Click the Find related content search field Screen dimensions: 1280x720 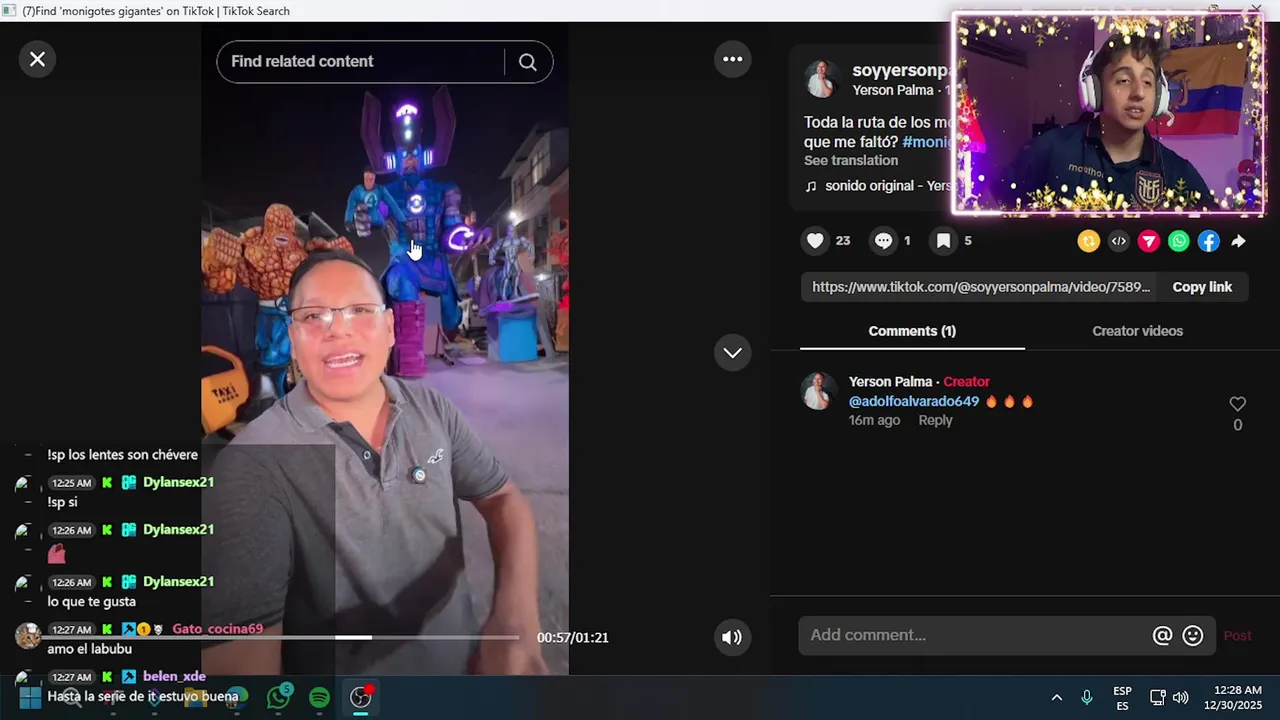tap(362, 62)
